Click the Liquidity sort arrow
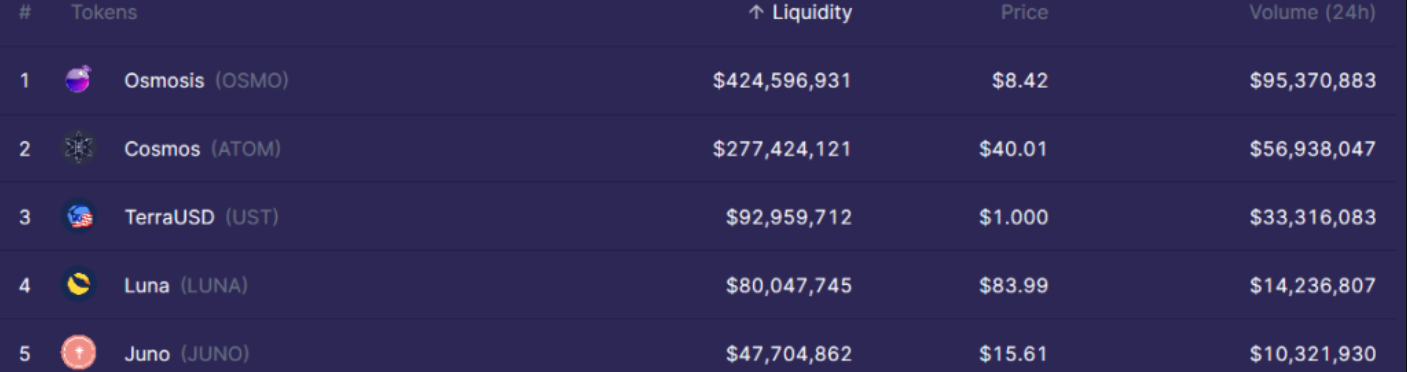Image resolution: width=1407 pixels, height=372 pixels. click(756, 13)
